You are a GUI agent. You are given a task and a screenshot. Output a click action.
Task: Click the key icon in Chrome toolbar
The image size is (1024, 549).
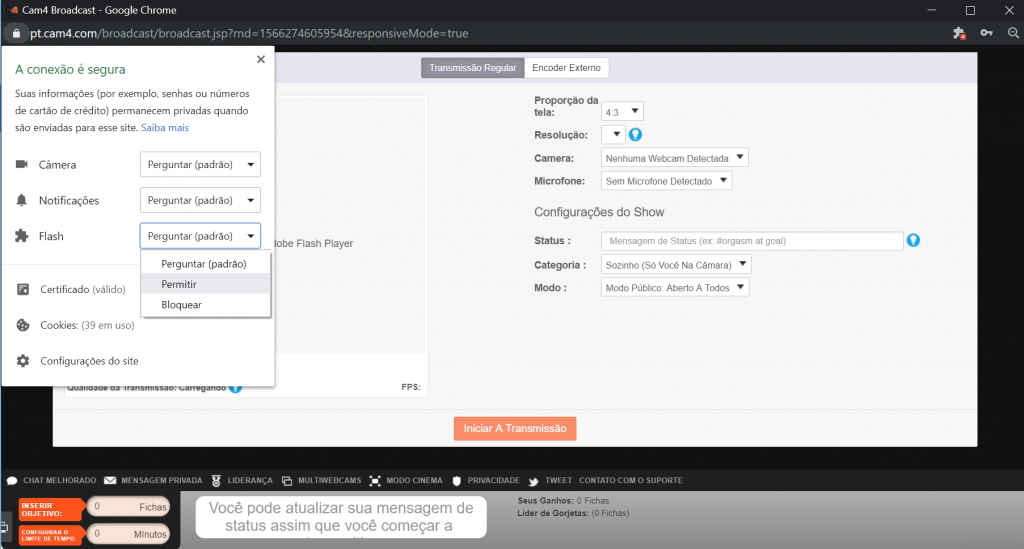click(x=987, y=33)
